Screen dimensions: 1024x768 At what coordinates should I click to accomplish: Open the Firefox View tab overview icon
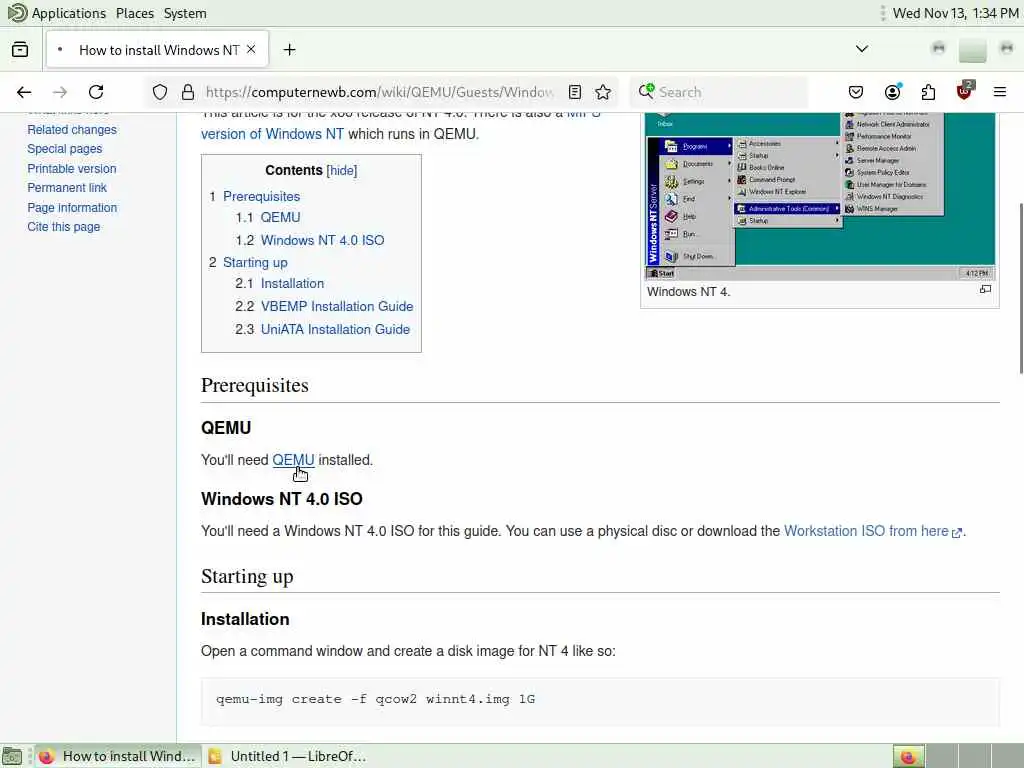[x=20, y=50]
